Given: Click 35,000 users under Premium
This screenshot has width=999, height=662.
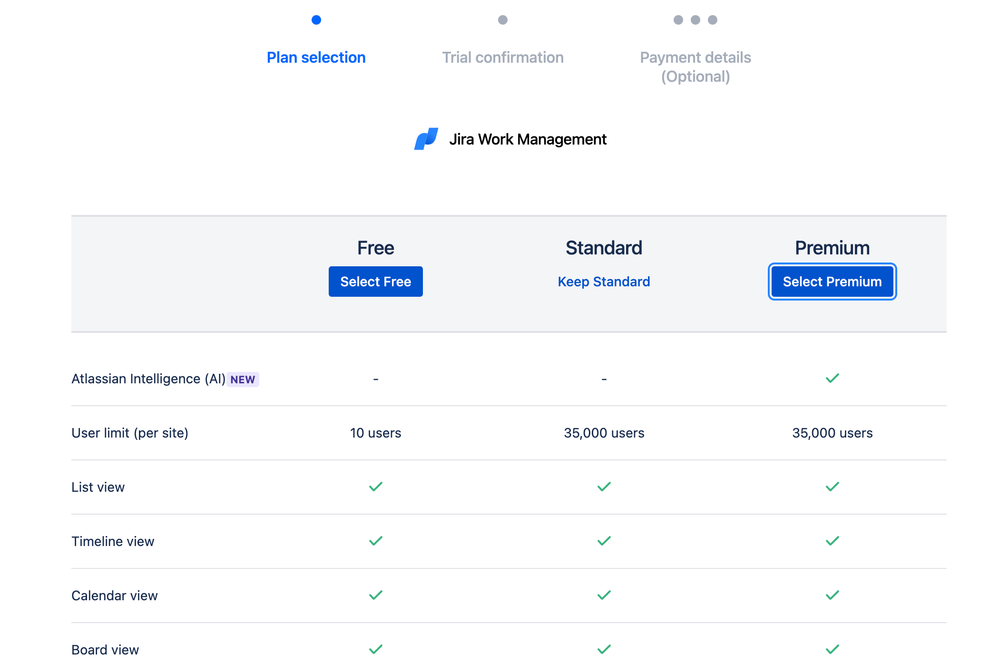Looking at the screenshot, I should tap(832, 433).
